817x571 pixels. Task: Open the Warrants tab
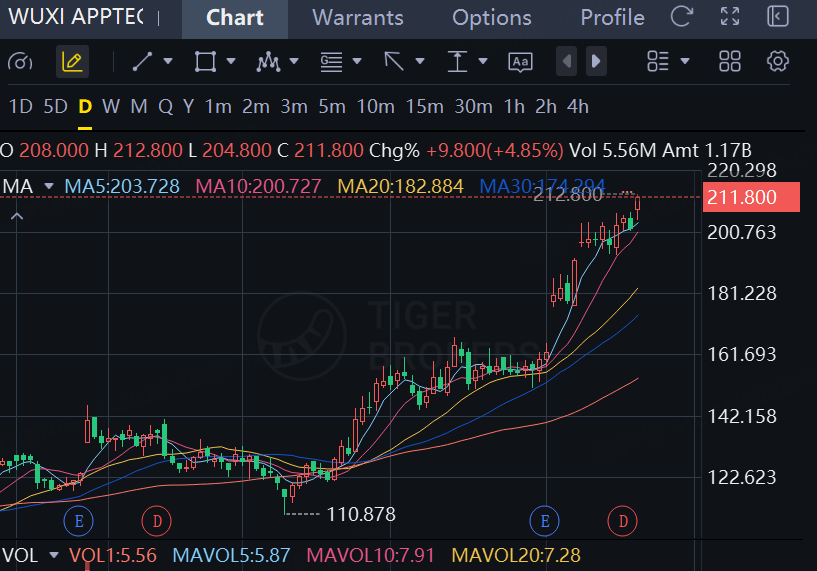[357, 18]
